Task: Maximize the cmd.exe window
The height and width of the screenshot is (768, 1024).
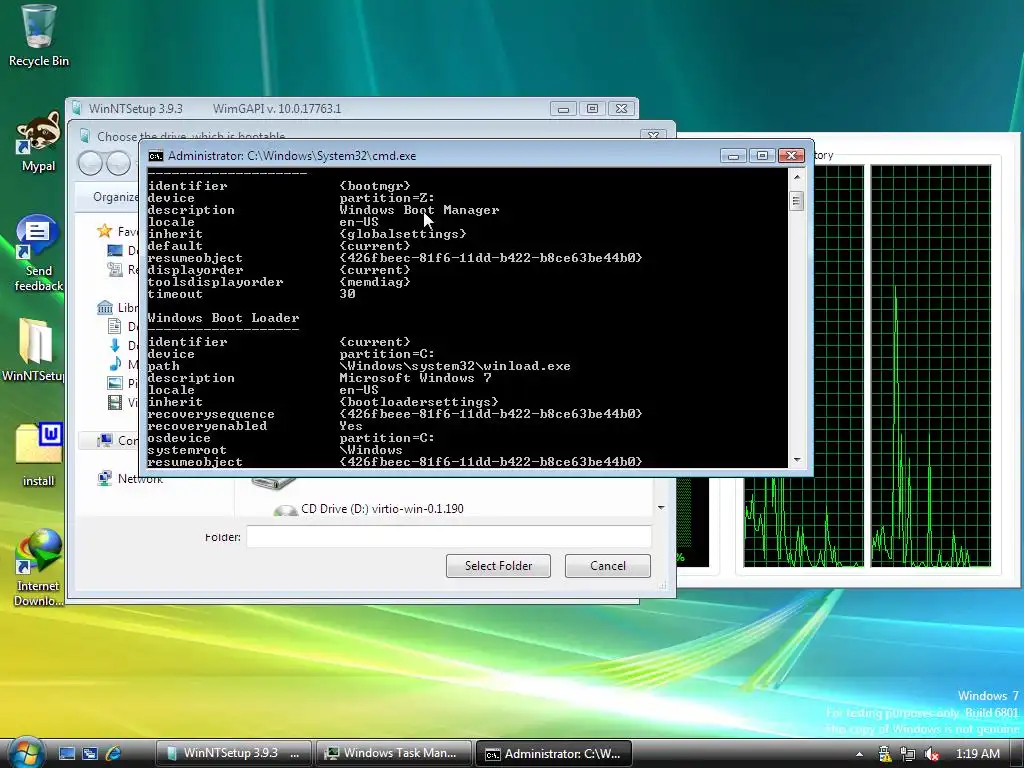Action: pyautogui.click(x=762, y=155)
